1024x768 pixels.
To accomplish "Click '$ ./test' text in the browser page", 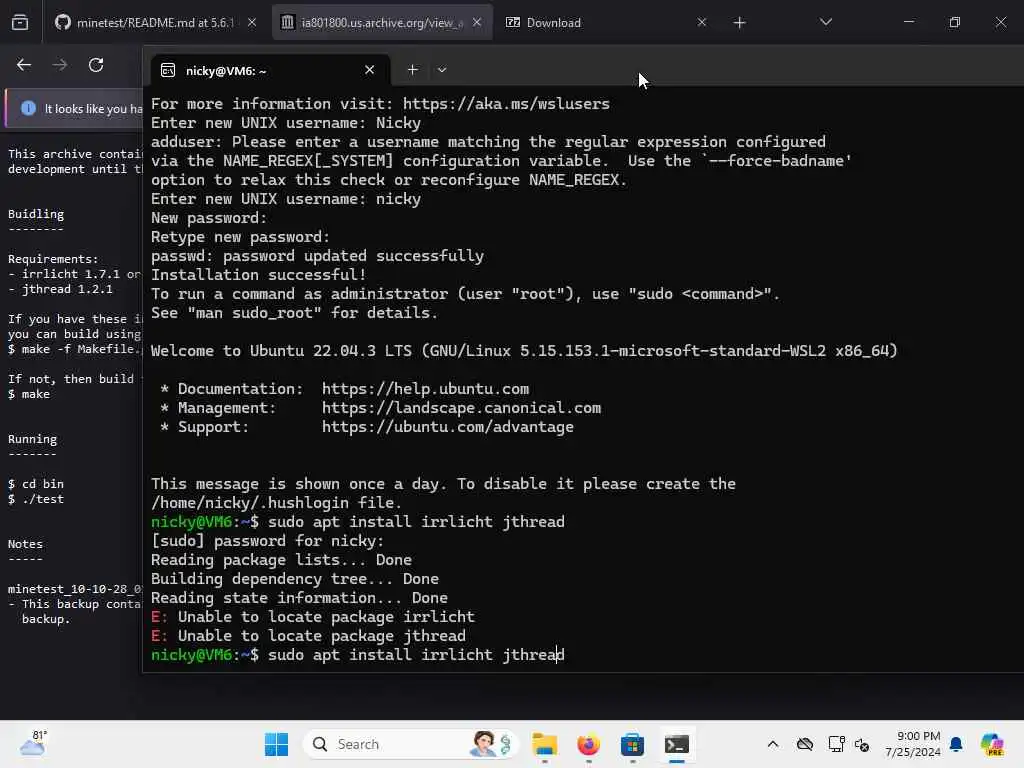I will (x=36, y=499).
